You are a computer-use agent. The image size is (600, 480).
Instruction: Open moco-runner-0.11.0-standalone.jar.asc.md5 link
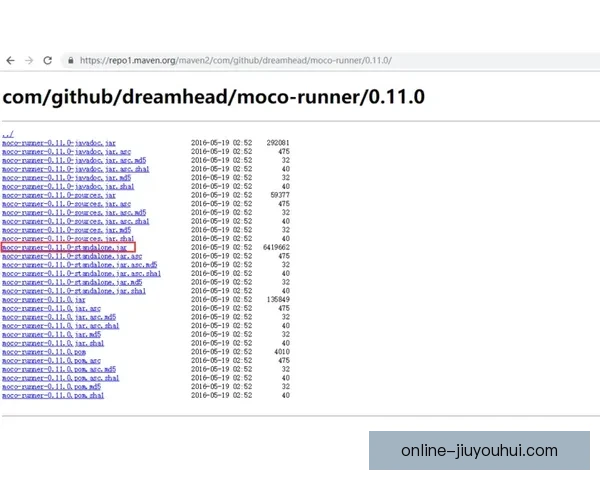80,265
